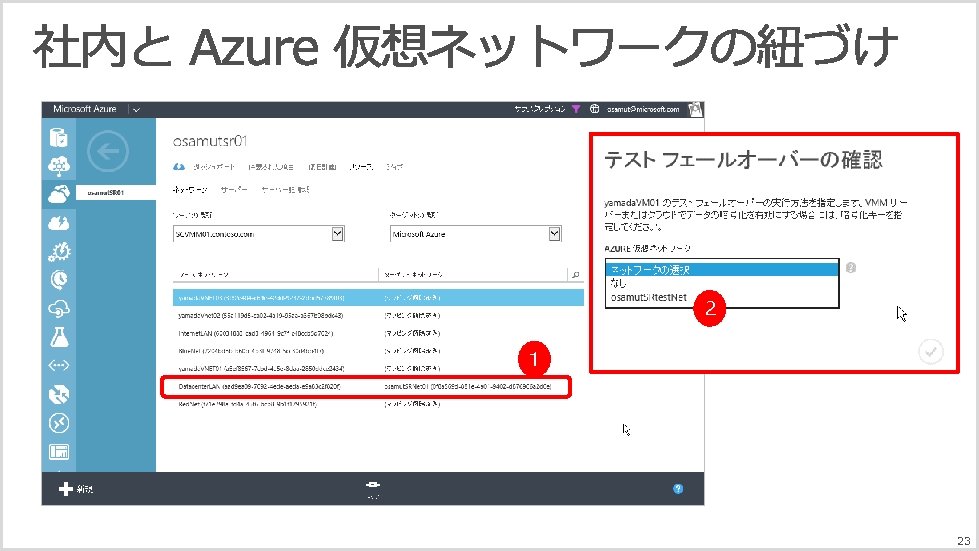Select the highlighted yamadavNET03 network row
This screenshot has width=979, height=551.
tap(378, 298)
